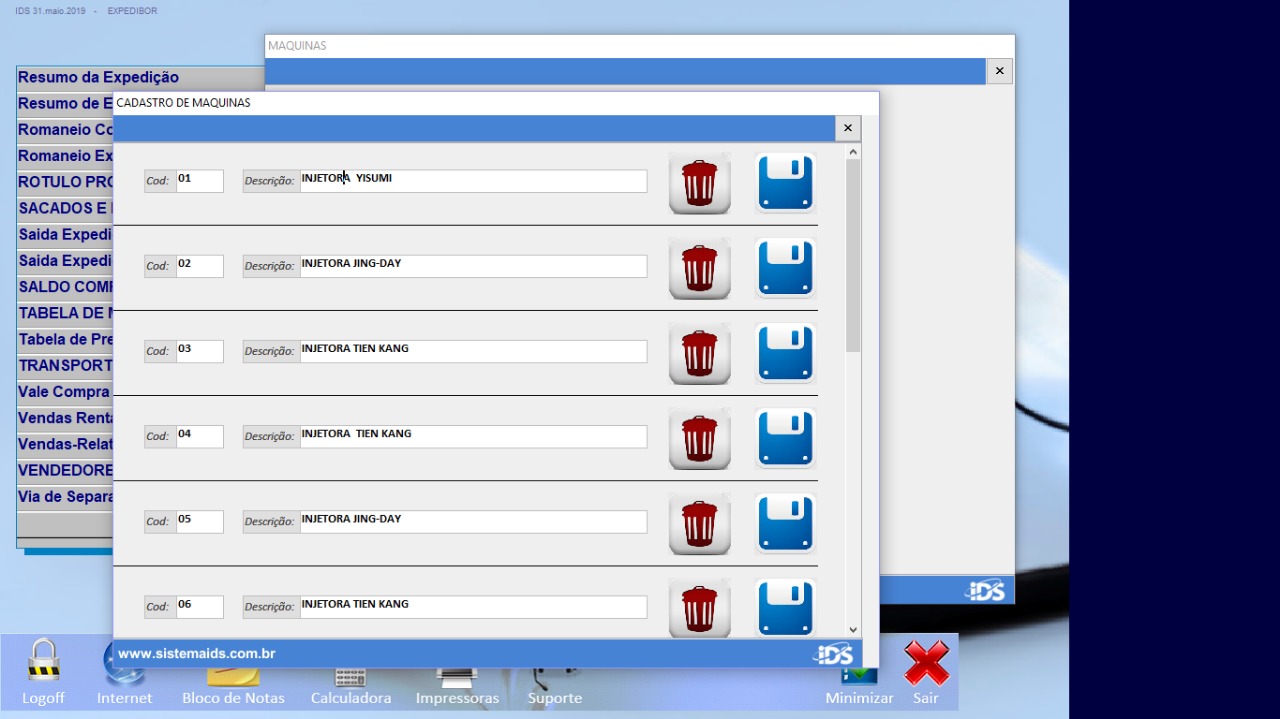The width and height of the screenshot is (1280, 719).
Task: Focus description field of machine code 03
Action: (x=473, y=351)
